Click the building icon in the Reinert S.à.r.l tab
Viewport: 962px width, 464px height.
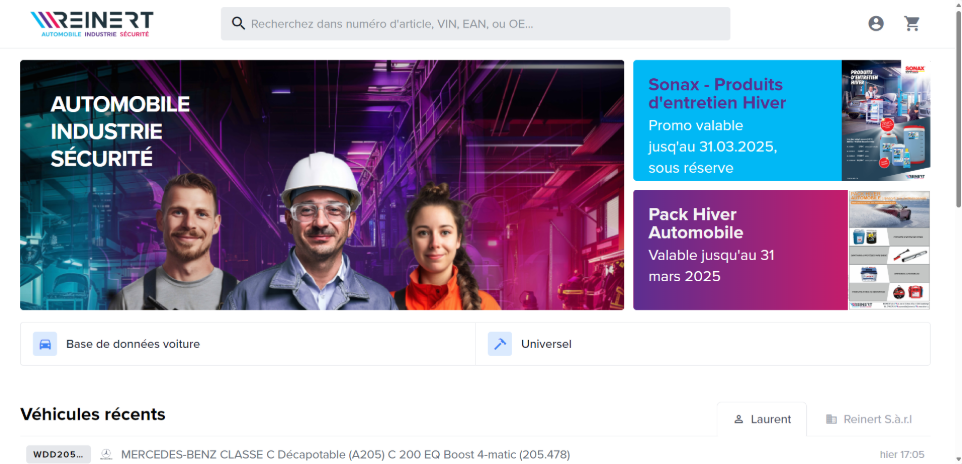tap(831, 419)
